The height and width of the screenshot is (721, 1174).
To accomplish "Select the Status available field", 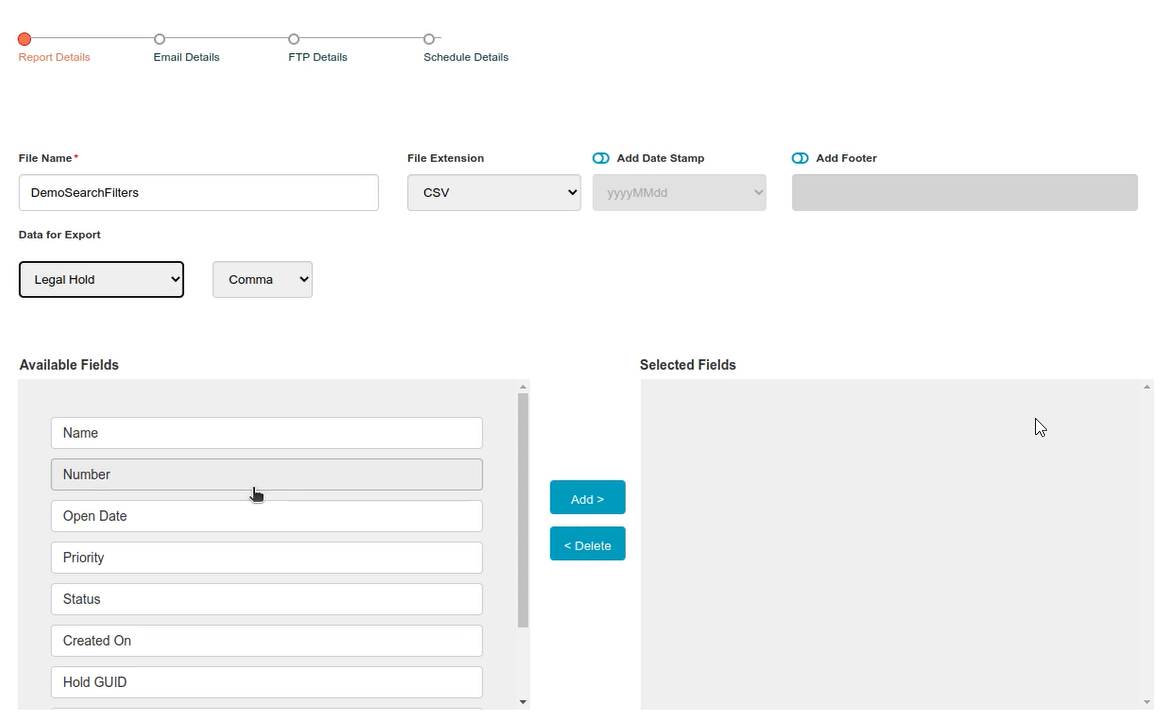I will 267,599.
